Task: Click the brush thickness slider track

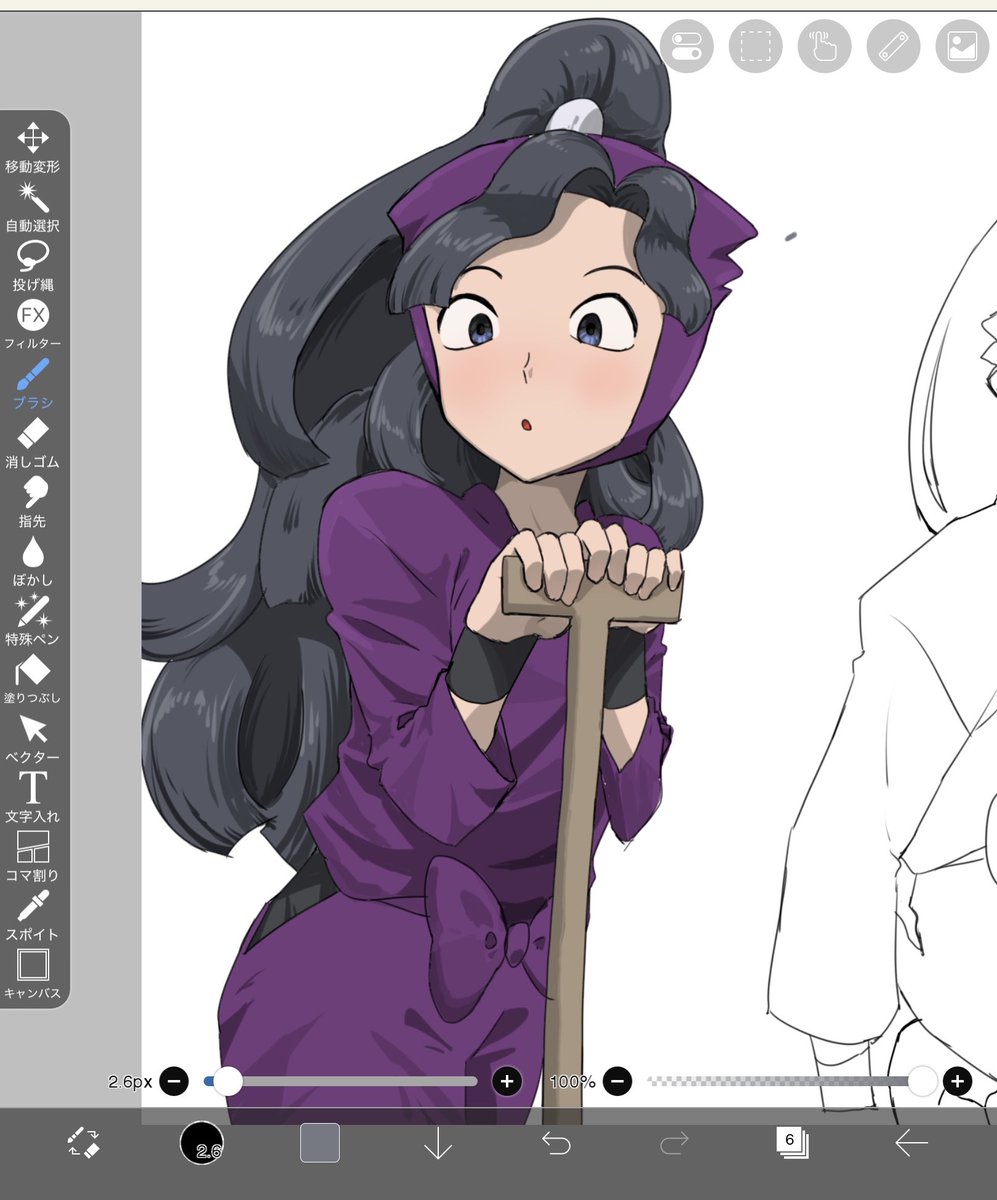Action: click(x=340, y=1081)
